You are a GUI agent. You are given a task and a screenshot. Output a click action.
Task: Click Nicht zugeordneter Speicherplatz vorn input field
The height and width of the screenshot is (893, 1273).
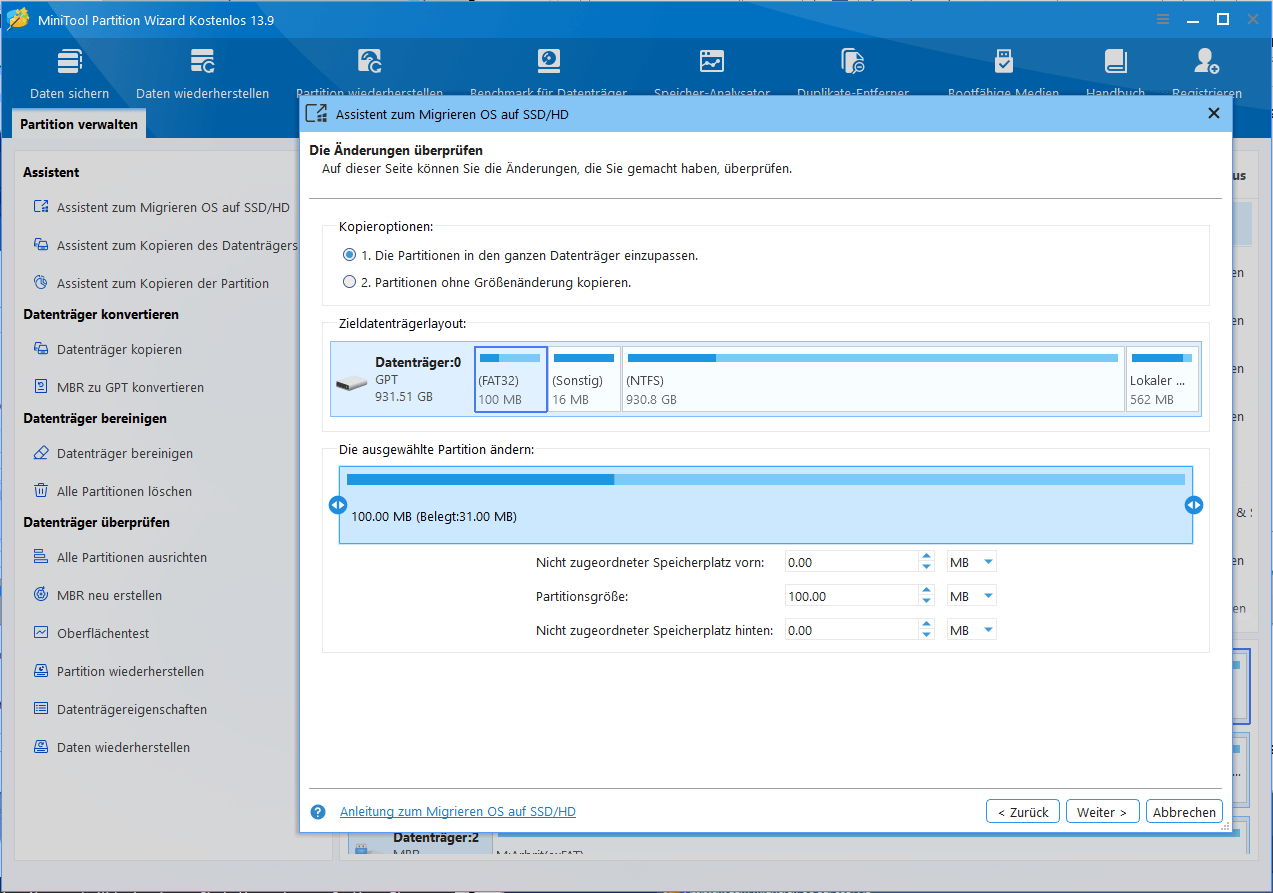point(851,562)
